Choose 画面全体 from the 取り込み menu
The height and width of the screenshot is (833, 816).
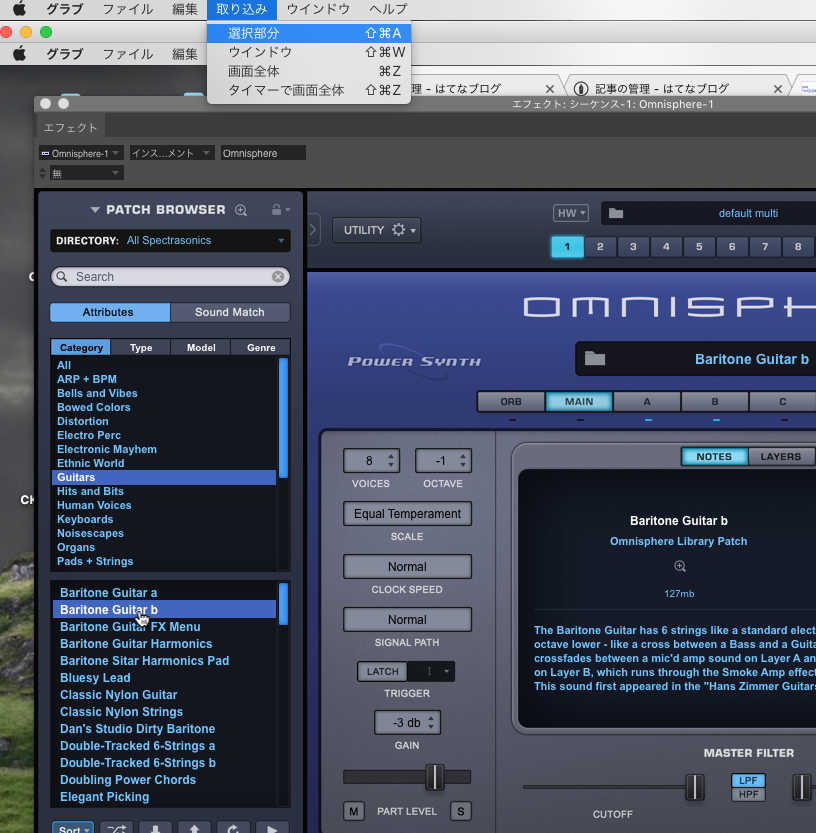coord(309,71)
